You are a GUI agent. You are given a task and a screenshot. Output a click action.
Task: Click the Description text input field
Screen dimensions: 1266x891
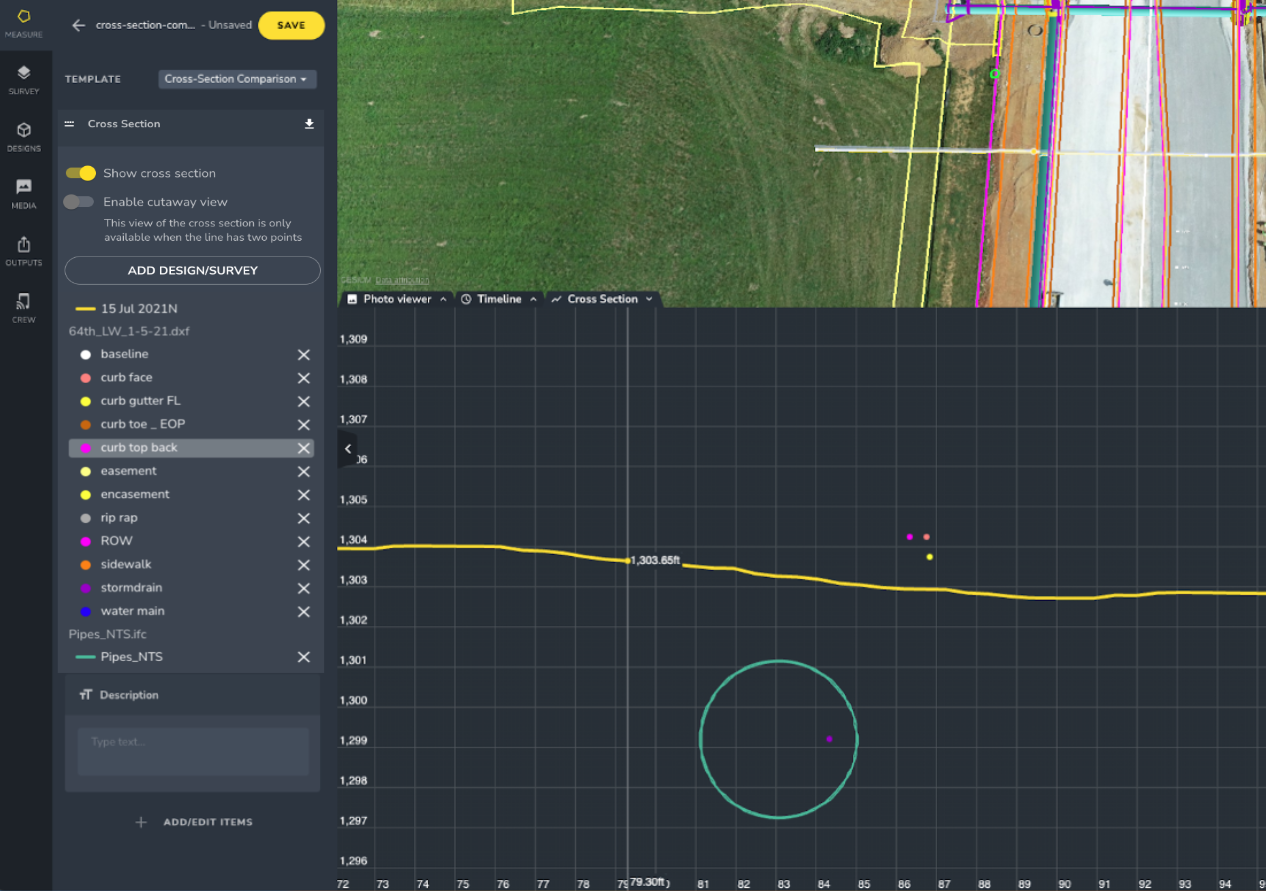point(192,751)
